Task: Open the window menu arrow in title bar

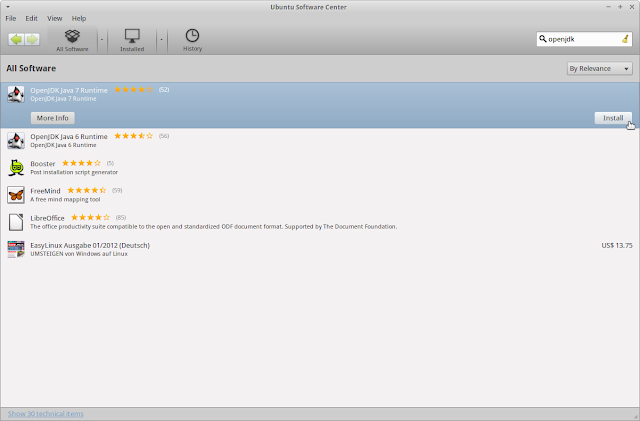Action: tap(8, 7)
